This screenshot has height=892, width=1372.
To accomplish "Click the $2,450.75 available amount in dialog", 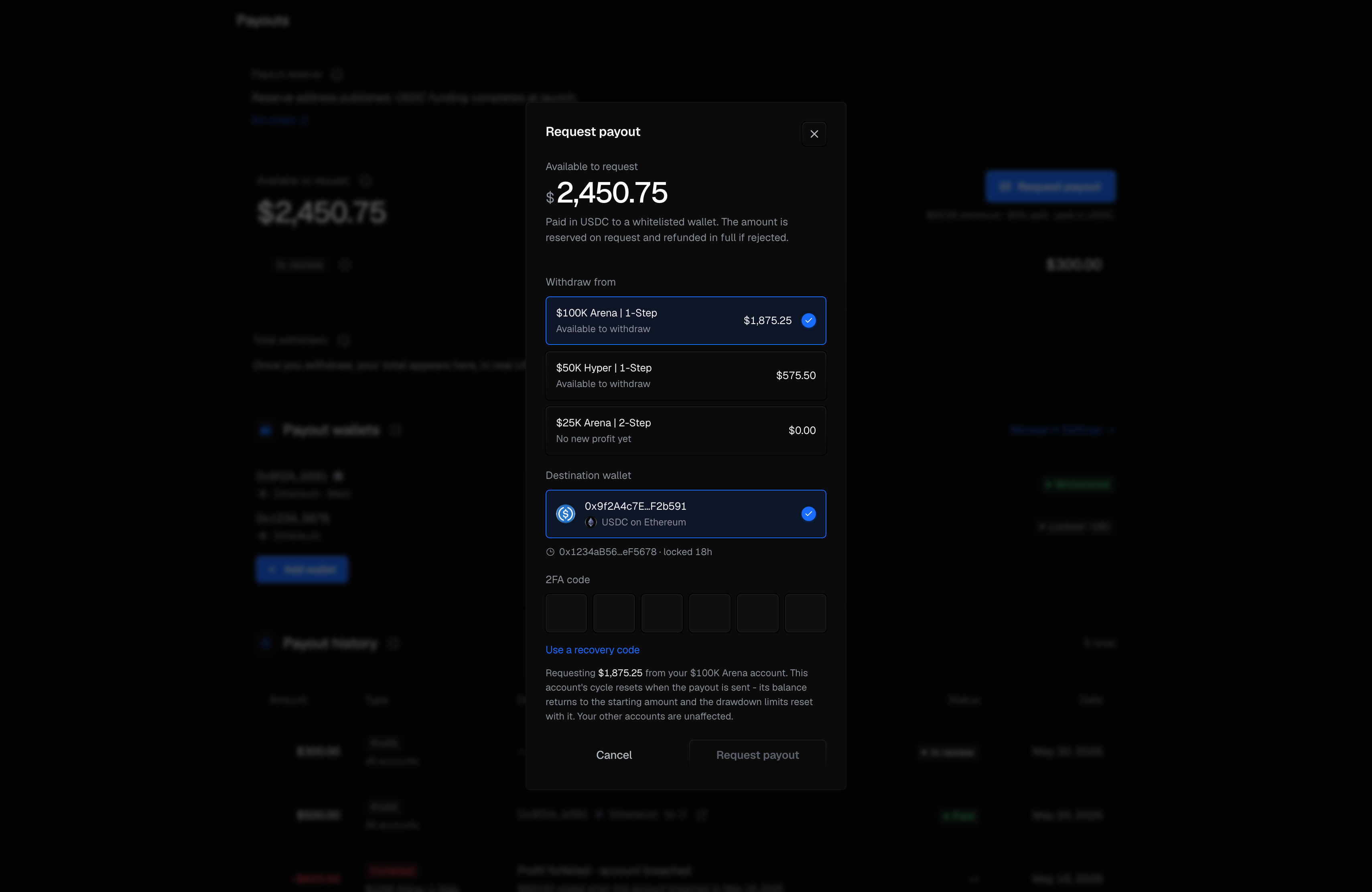I will tap(607, 193).
